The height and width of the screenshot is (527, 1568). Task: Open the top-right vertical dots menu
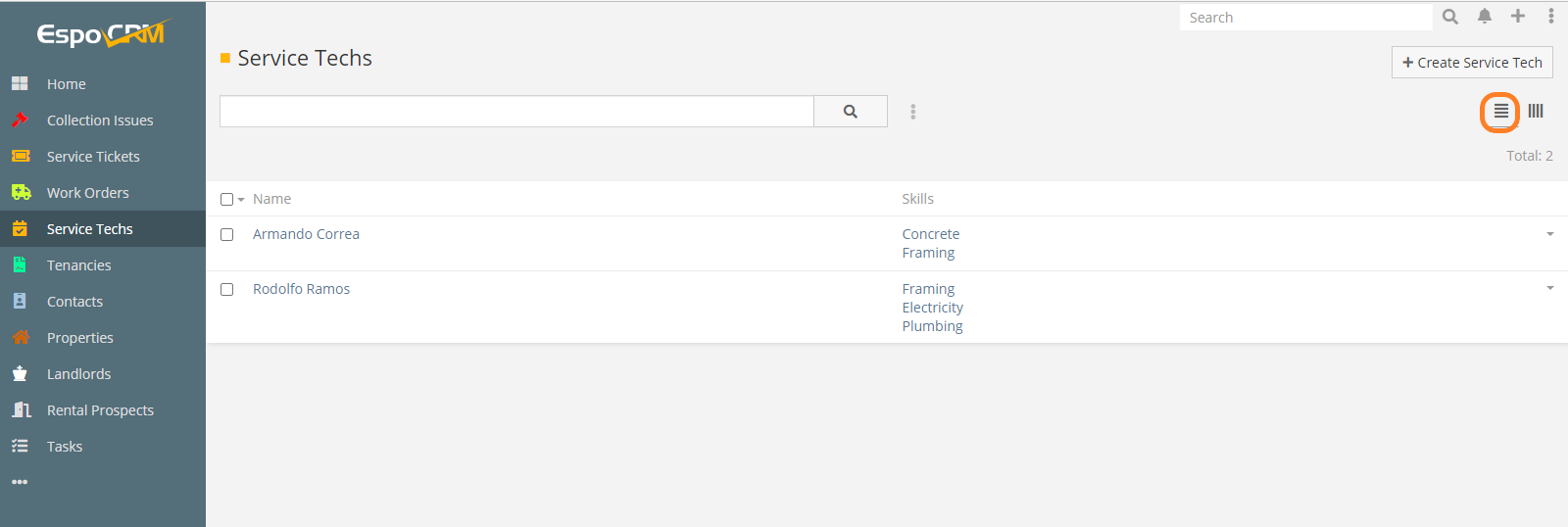(x=1550, y=16)
